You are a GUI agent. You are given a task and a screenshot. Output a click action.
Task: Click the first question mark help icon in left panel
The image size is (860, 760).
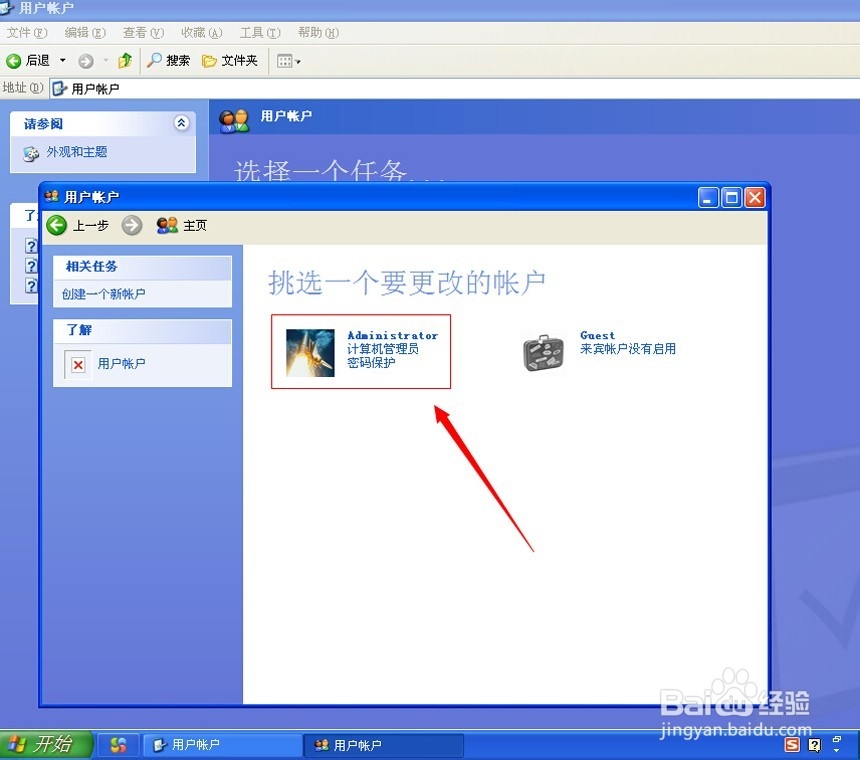click(x=32, y=246)
